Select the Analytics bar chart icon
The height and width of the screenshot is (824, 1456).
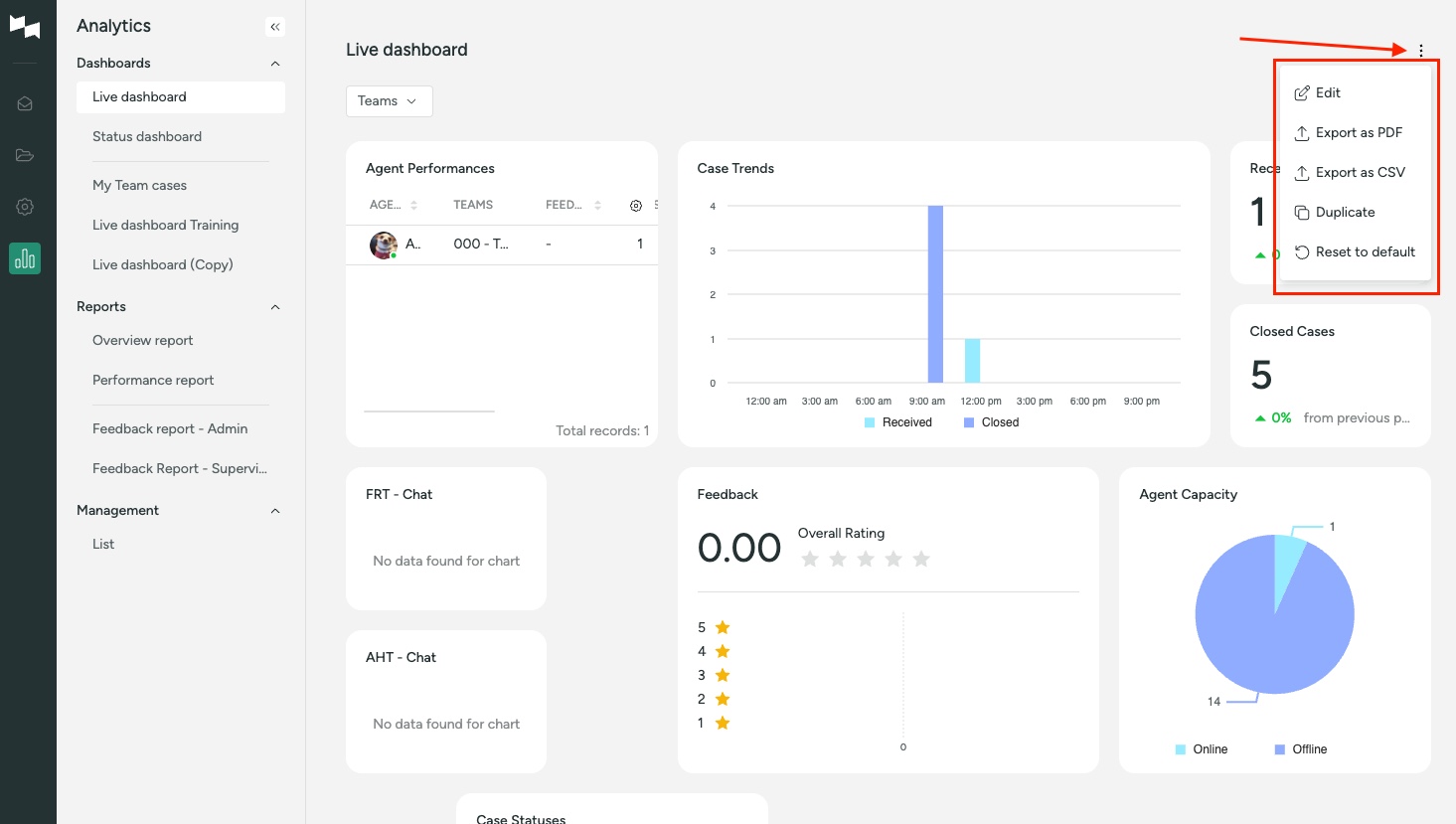pyautogui.click(x=25, y=258)
